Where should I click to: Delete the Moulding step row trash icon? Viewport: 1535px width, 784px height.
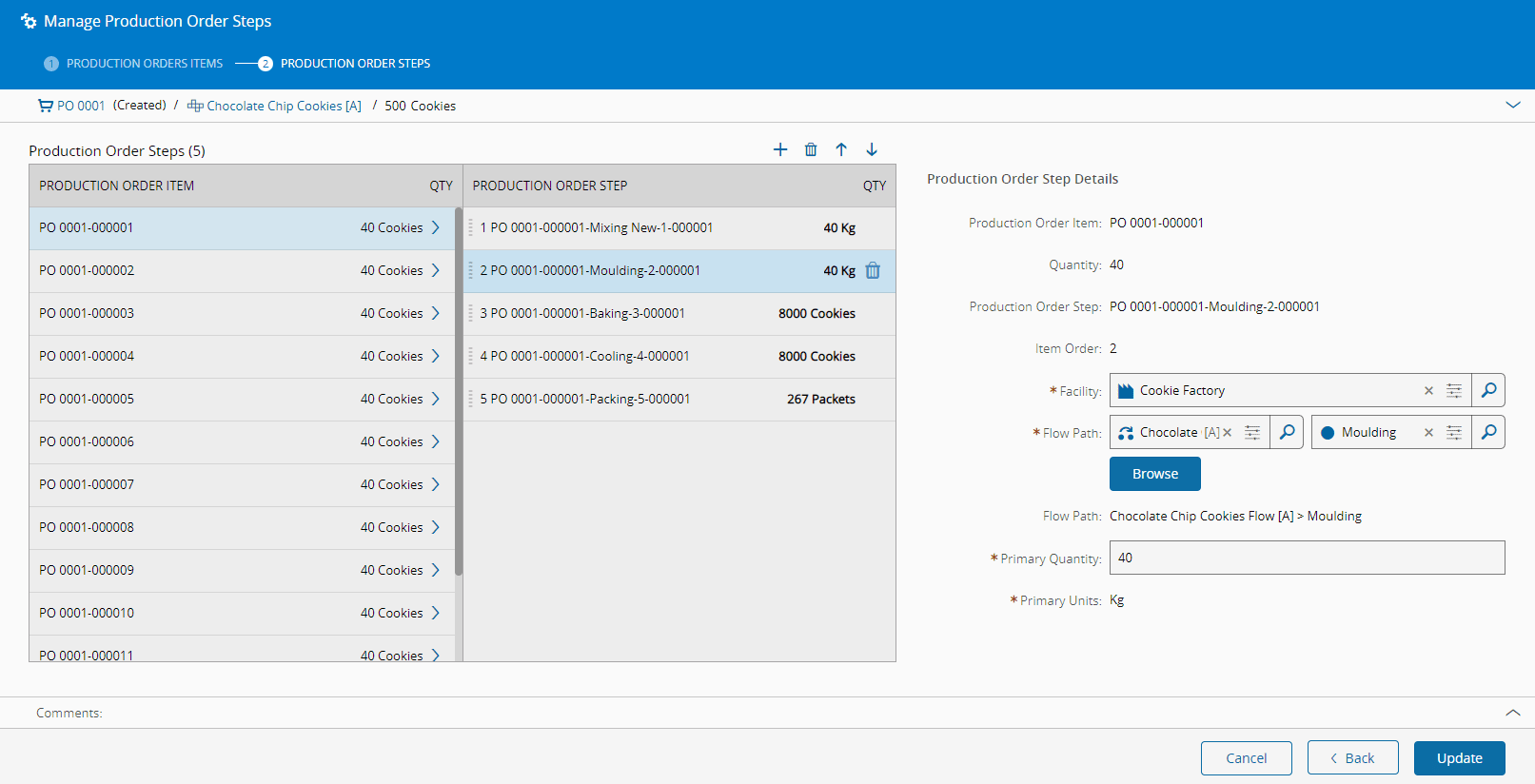[873, 271]
